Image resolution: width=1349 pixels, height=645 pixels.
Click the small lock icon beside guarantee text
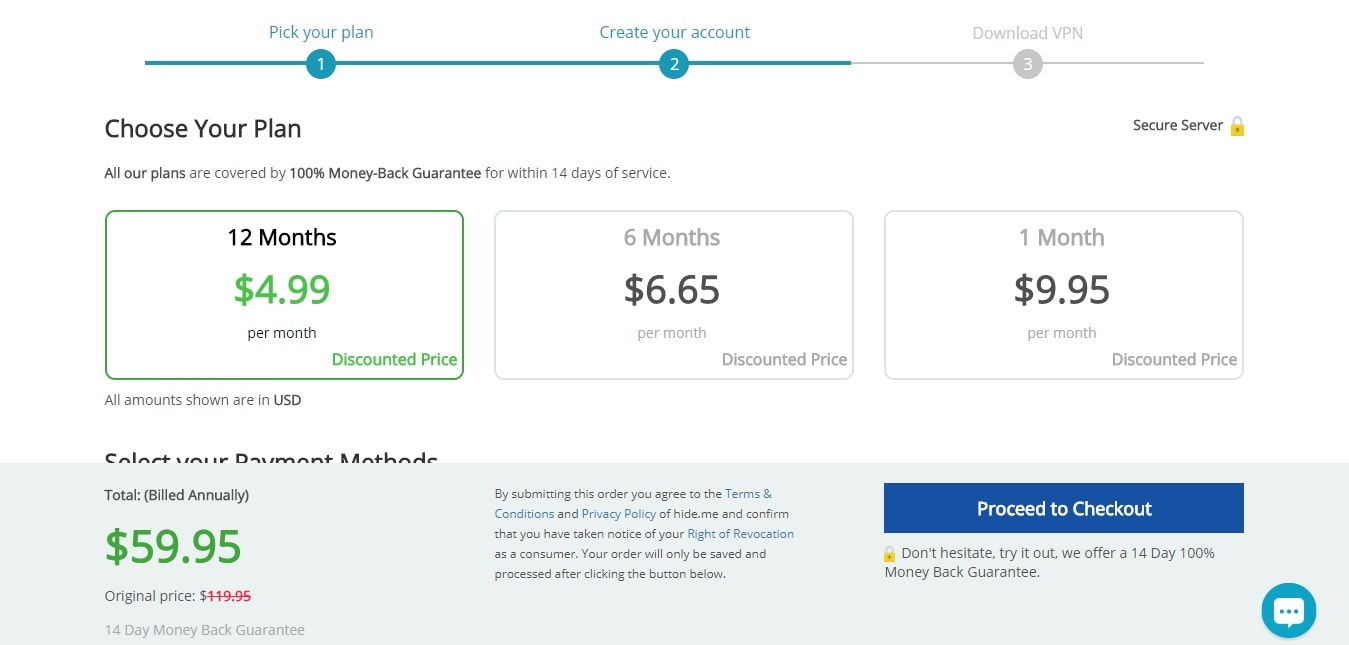pyautogui.click(x=890, y=553)
